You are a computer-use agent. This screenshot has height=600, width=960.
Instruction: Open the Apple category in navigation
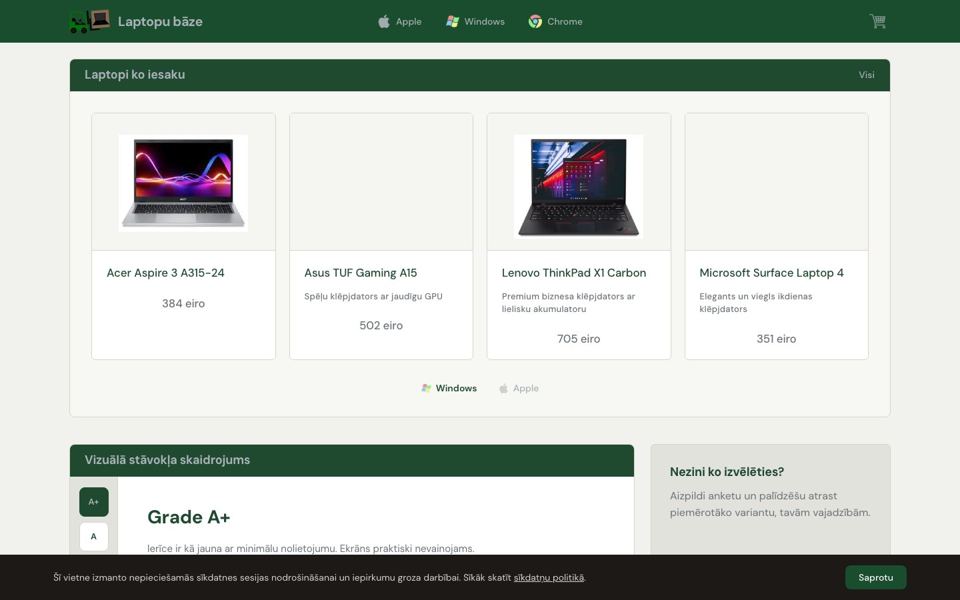(400, 21)
